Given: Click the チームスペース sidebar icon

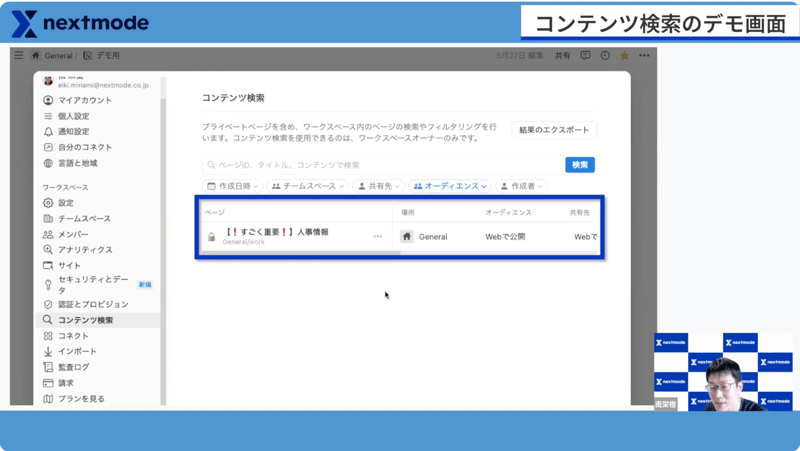Looking at the screenshot, I should pyautogui.click(x=48, y=218).
